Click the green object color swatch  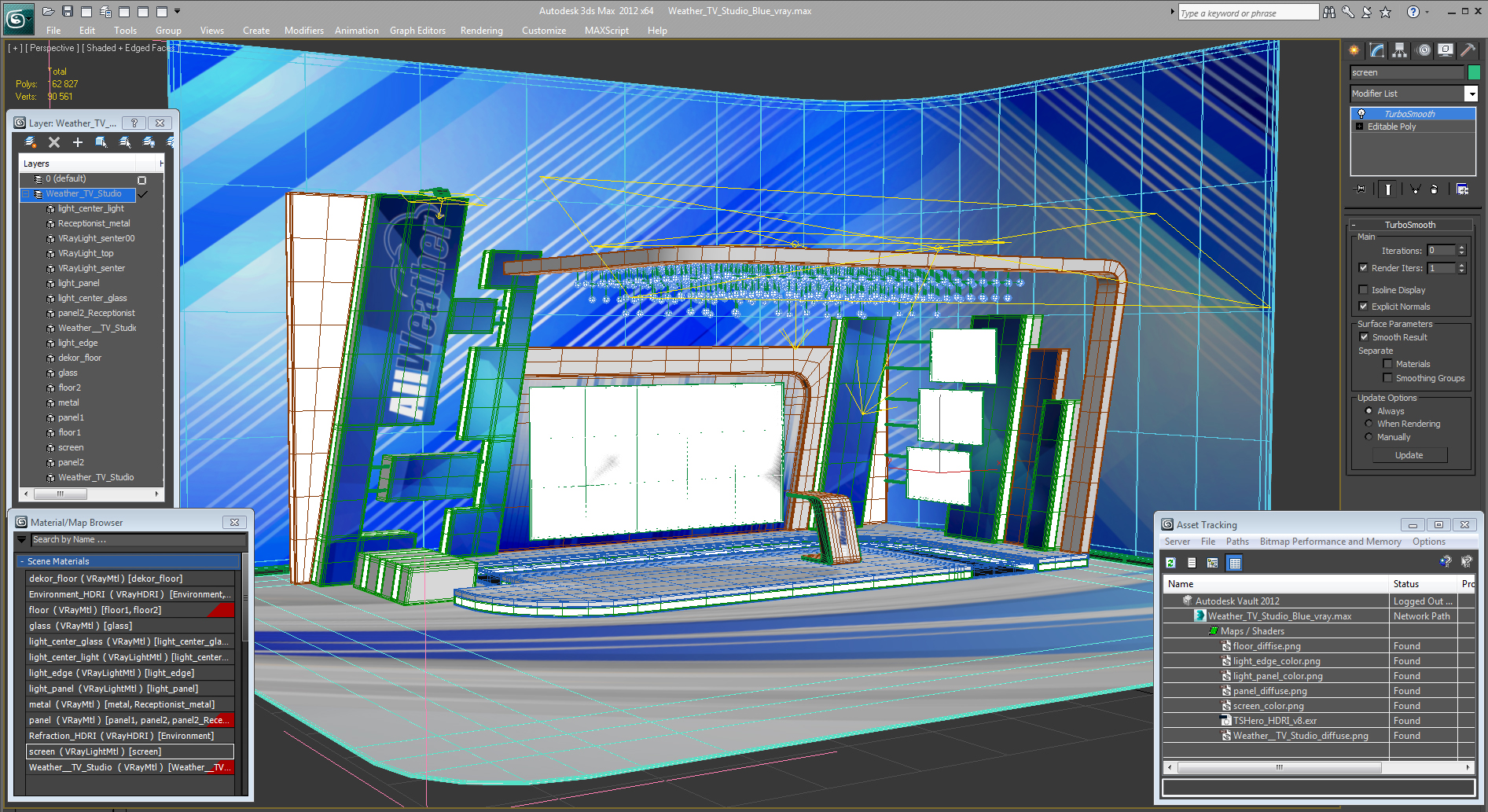[x=1474, y=72]
